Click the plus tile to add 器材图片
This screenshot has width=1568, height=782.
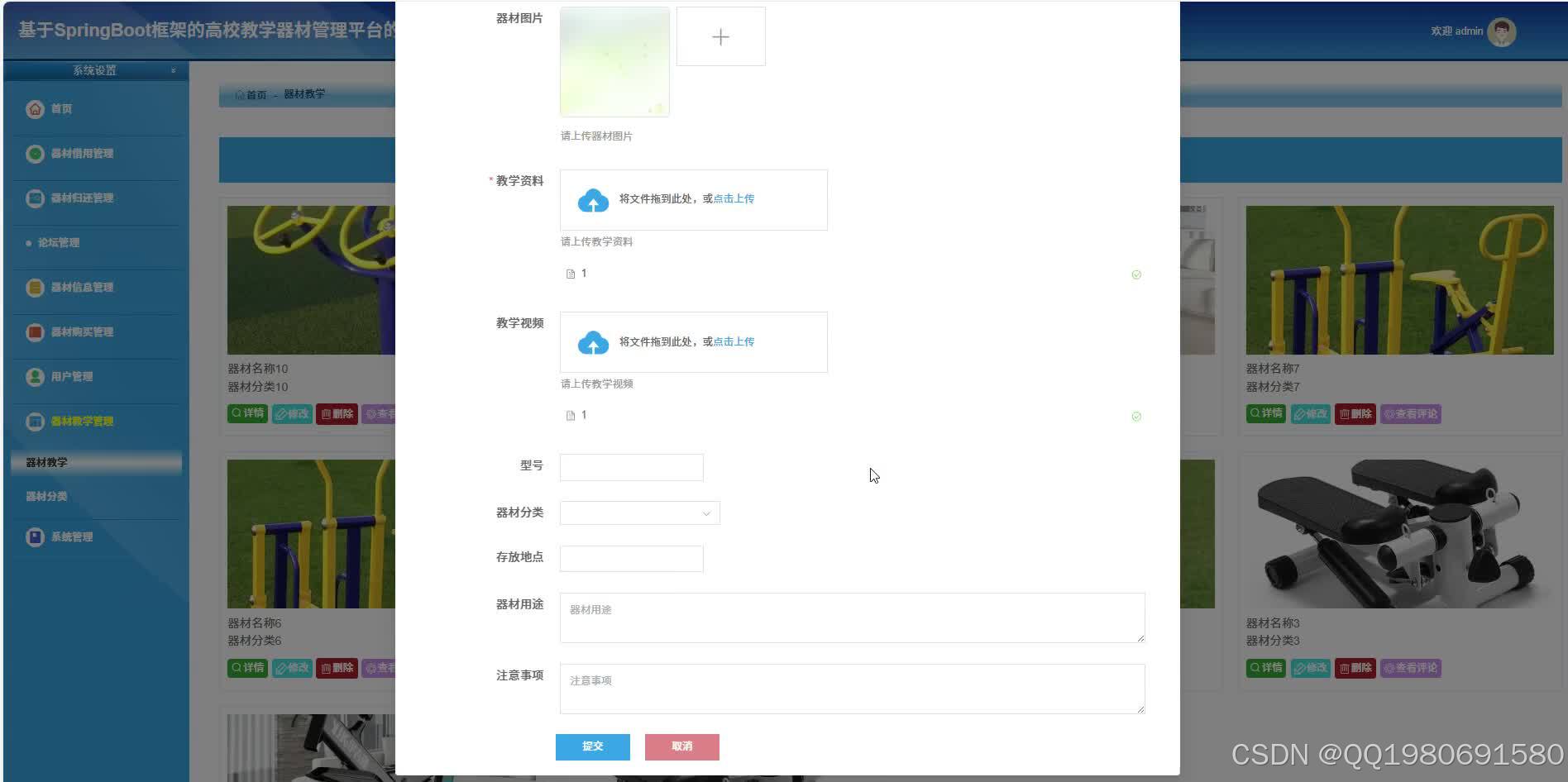[x=720, y=36]
